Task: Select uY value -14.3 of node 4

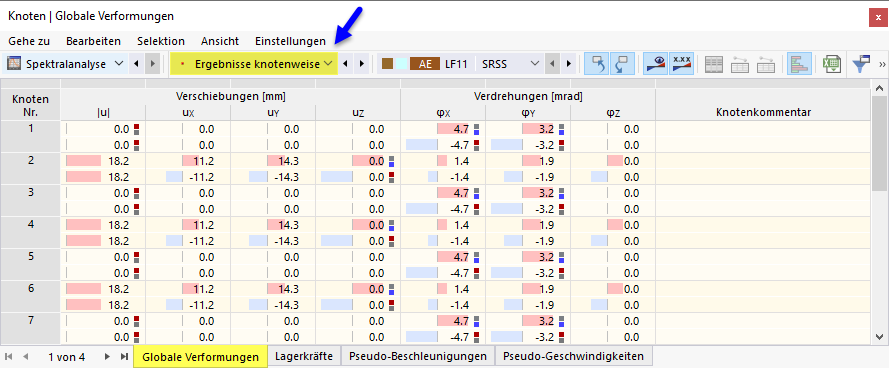Action: coord(273,240)
